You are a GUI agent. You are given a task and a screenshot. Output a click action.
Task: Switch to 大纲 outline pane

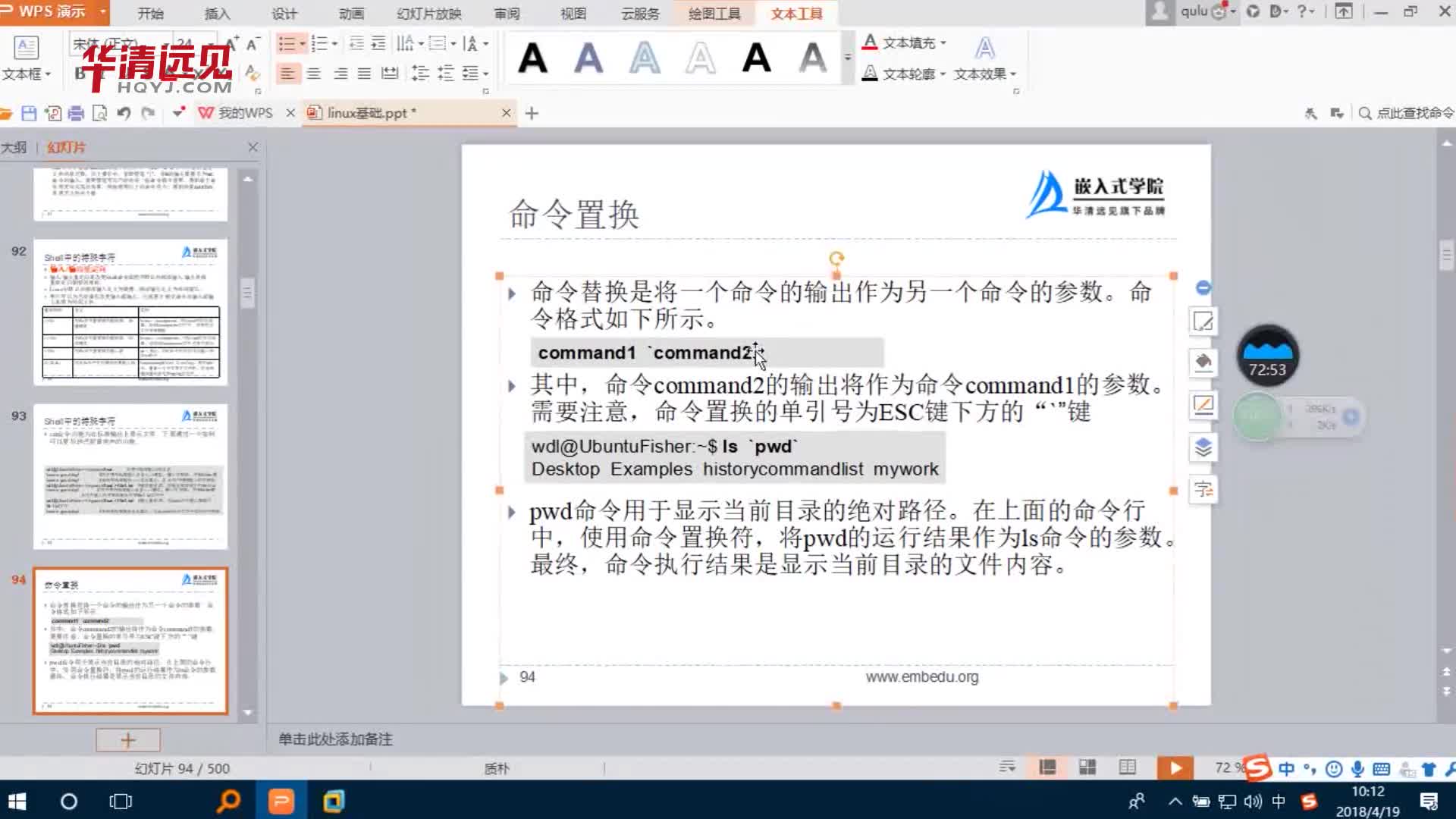(14, 147)
